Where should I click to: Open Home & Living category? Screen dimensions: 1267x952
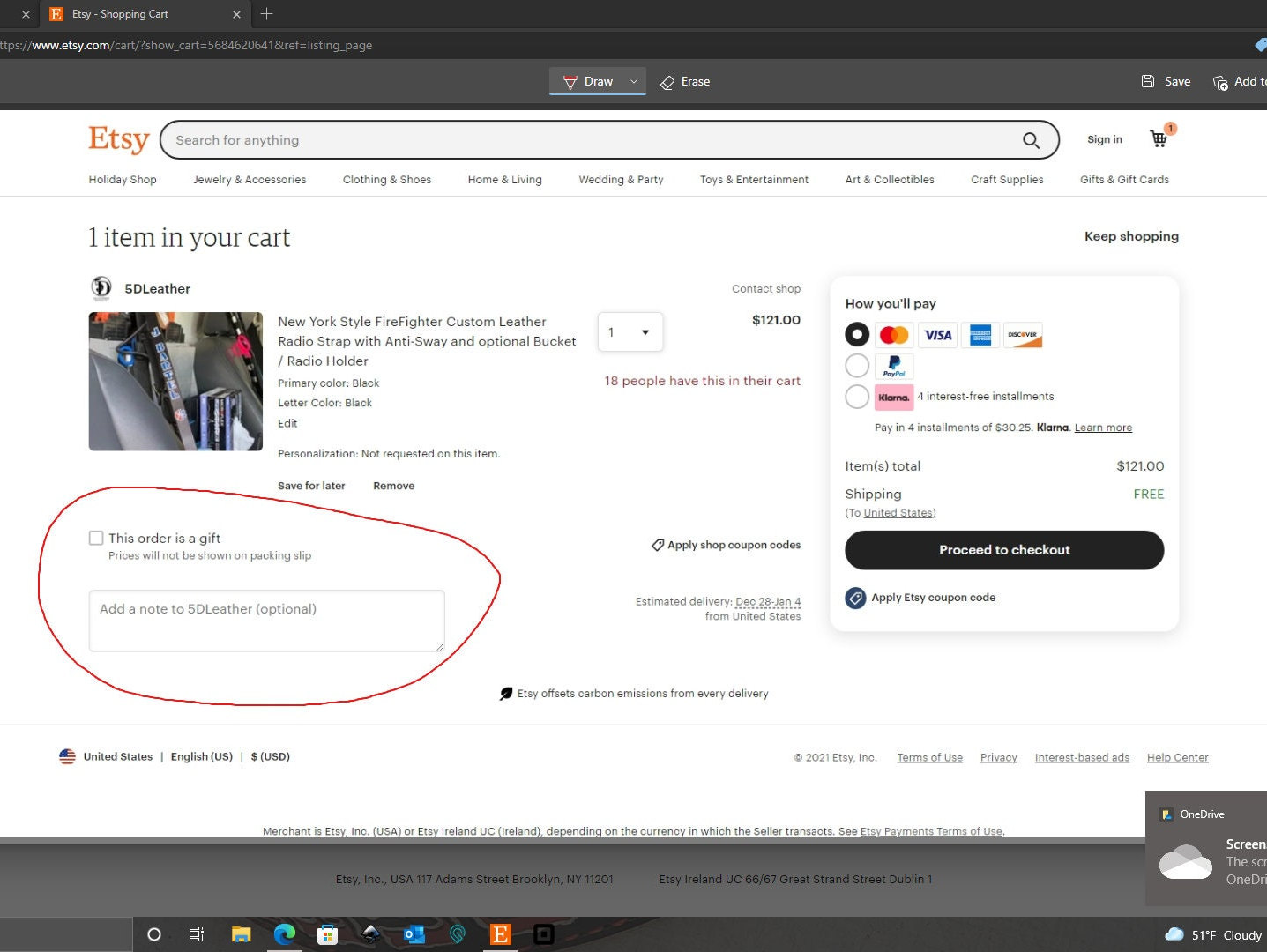pyautogui.click(x=505, y=180)
